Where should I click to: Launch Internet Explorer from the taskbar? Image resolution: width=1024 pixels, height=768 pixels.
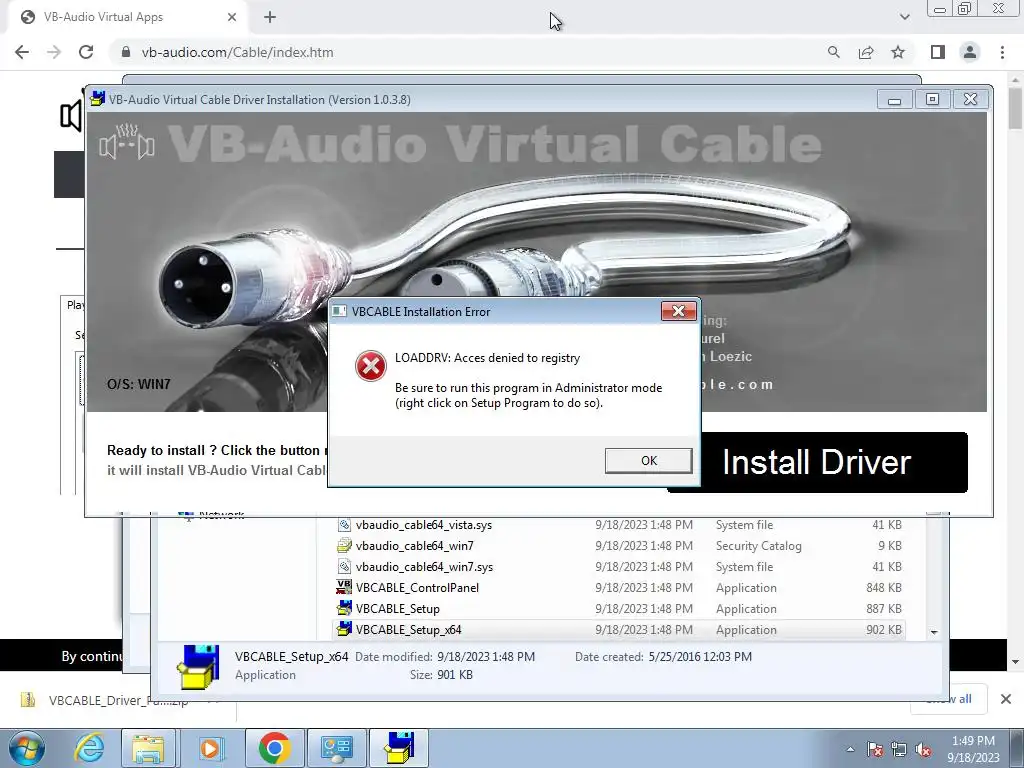89,748
